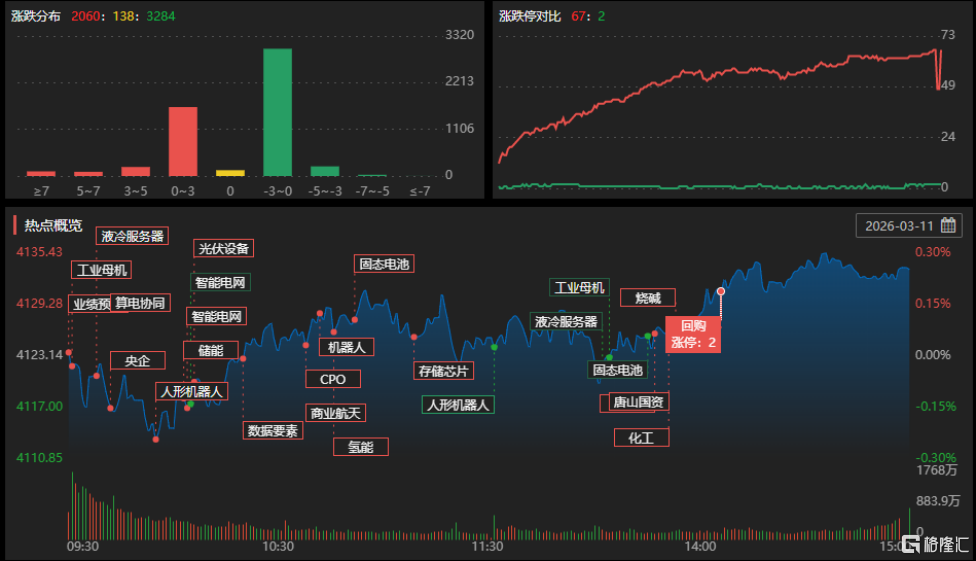
Task: Click the 2026-03-11 date field
Action: pos(897,225)
